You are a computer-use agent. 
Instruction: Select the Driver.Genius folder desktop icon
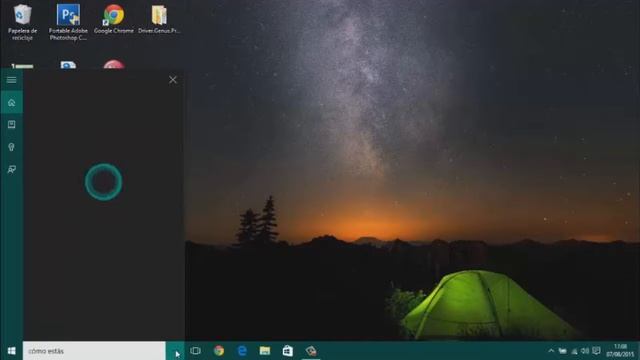click(159, 19)
